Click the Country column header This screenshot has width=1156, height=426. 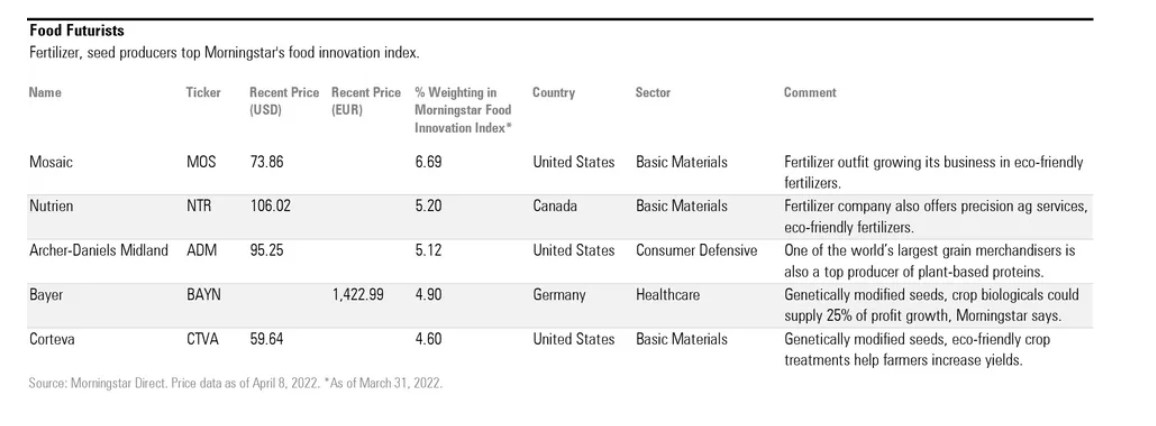pos(553,93)
